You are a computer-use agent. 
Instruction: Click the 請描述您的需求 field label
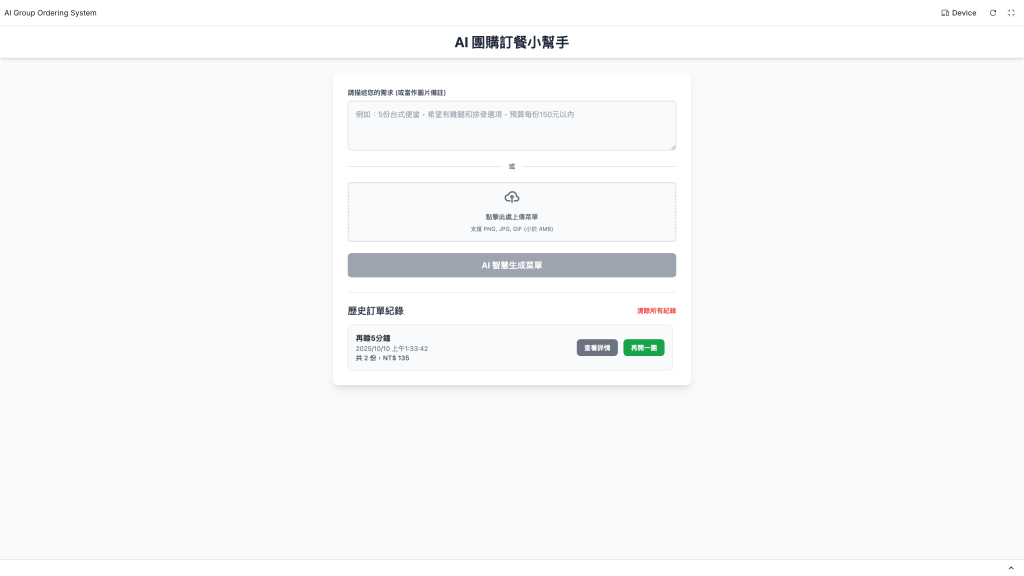point(396,93)
